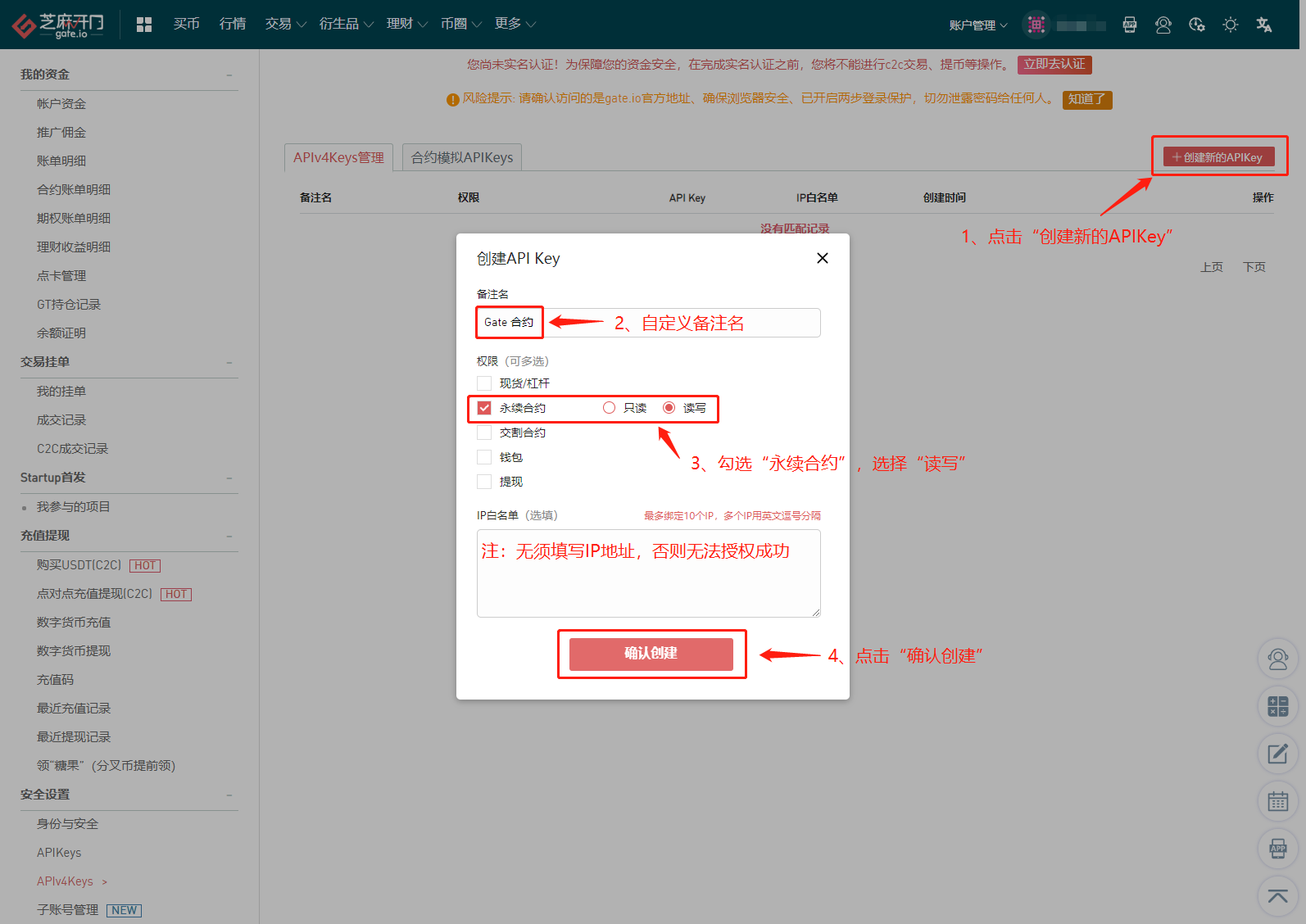Open the grid apps menu icon

(x=144, y=25)
